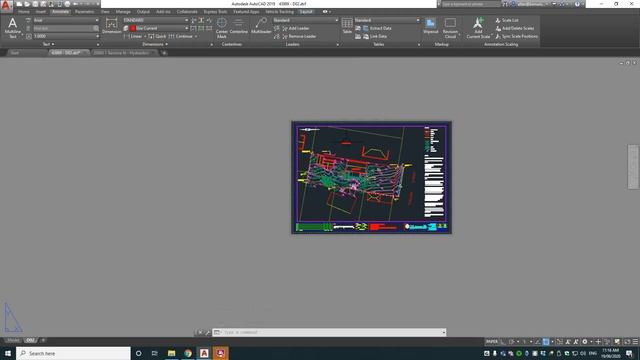640x360 pixels.
Task: Click the keyword search box in title bar
Action: pyautogui.click(x=471, y=4)
